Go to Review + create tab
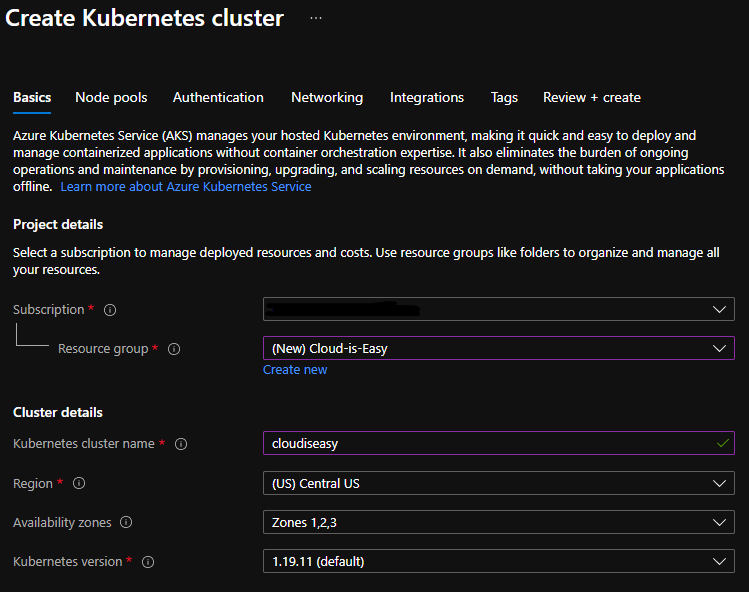This screenshot has width=749, height=592. pyautogui.click(x=592, y=97)
